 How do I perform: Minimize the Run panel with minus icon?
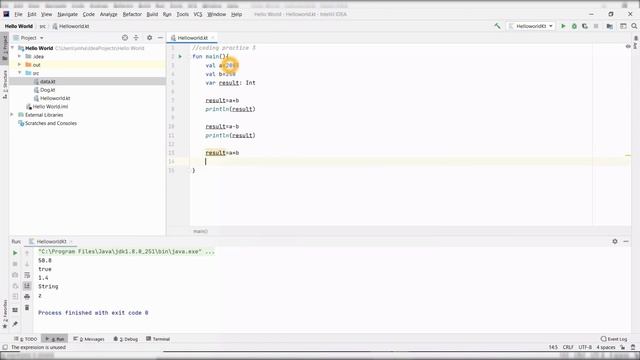point(626,242)
